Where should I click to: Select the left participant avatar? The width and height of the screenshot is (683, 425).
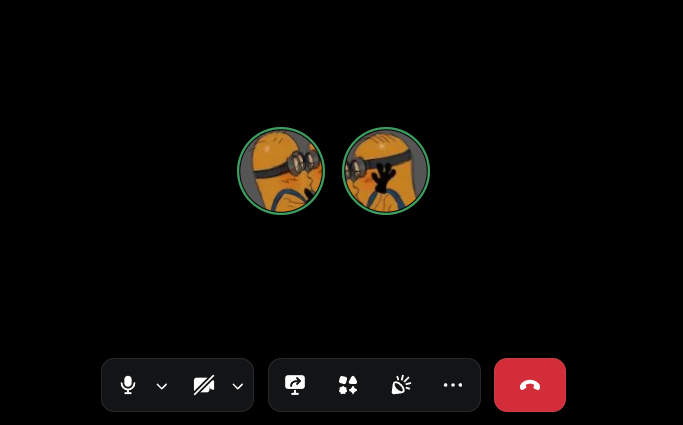[x=281, y=171]
